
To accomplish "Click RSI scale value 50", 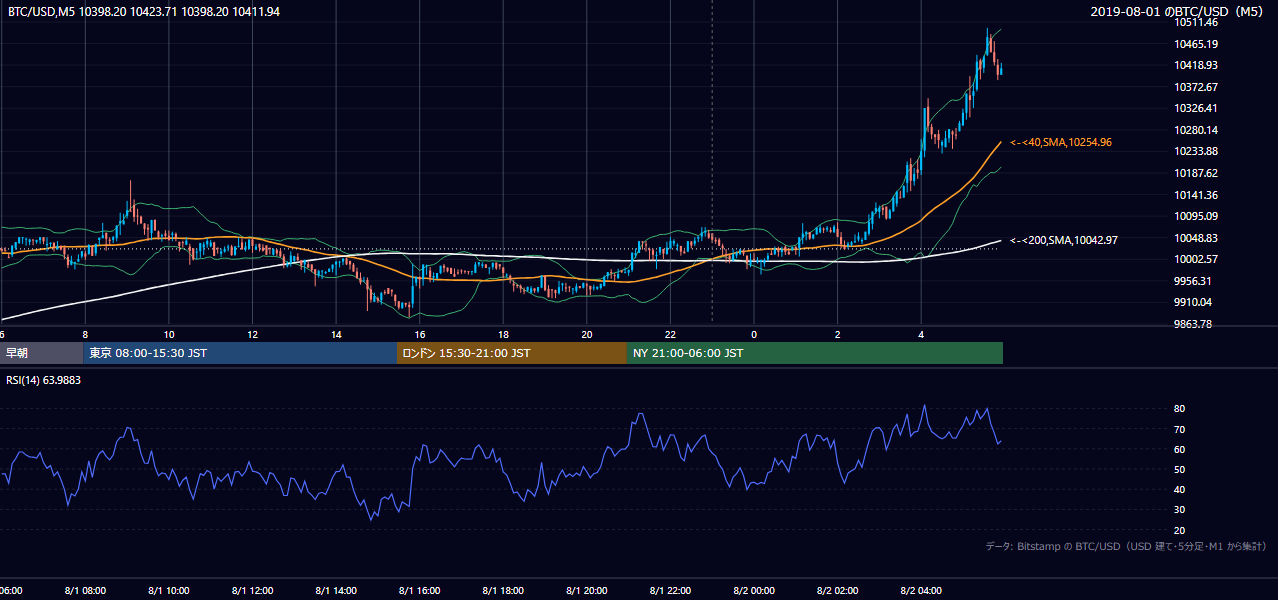I will [1180, 469].
